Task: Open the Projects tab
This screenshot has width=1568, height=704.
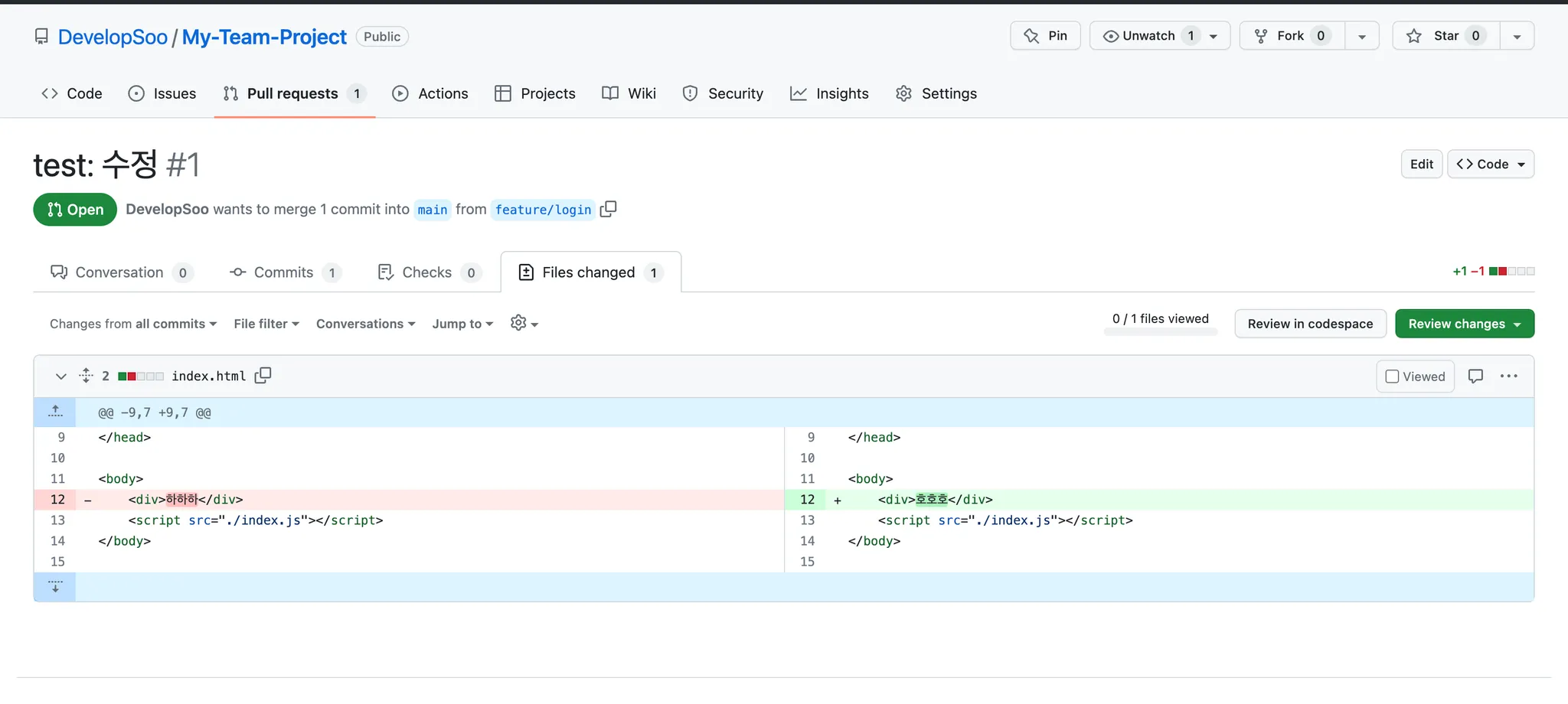Action: pos(535,93)
